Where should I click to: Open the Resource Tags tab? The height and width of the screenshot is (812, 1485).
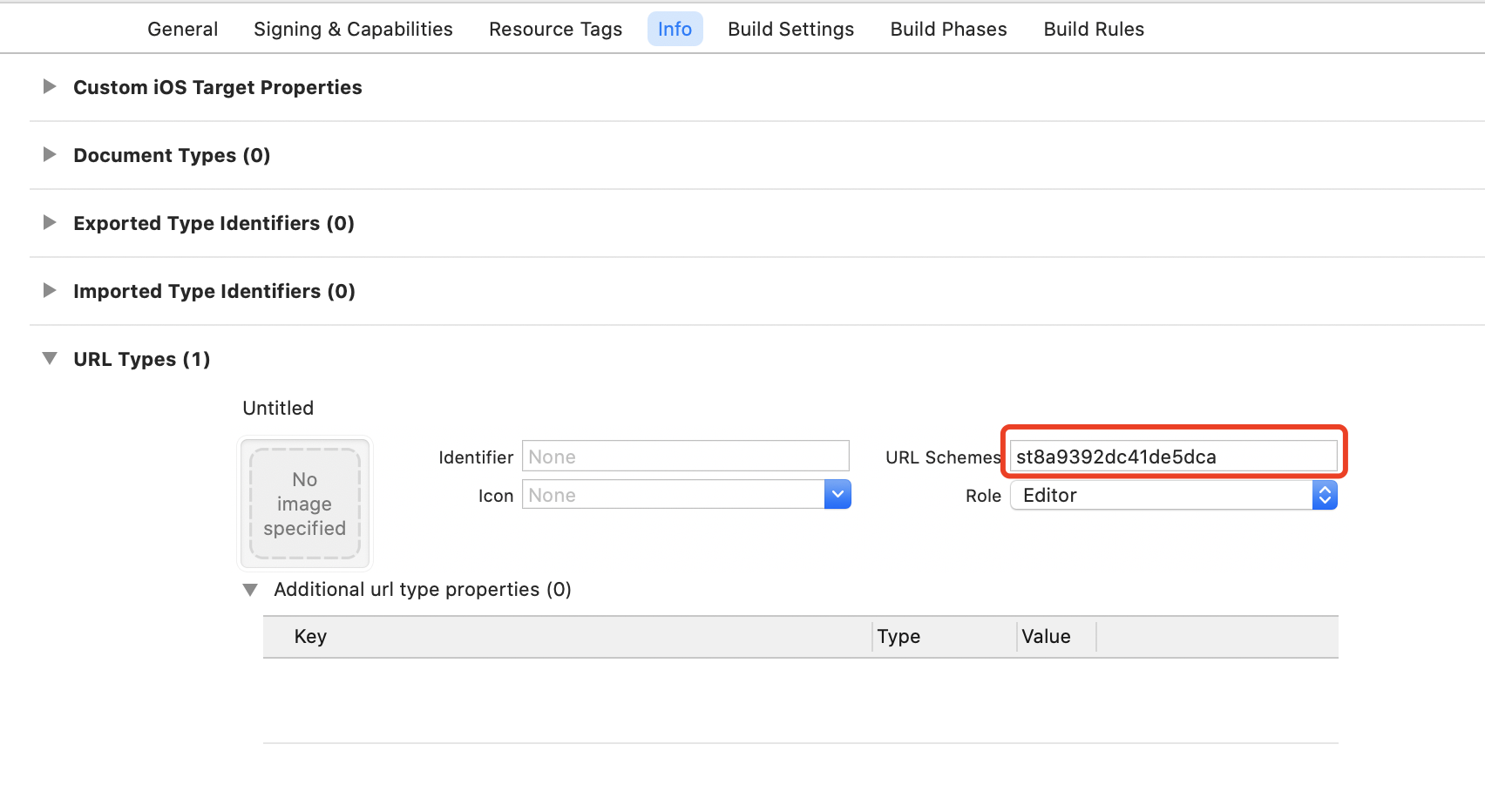tap(555, 30)
